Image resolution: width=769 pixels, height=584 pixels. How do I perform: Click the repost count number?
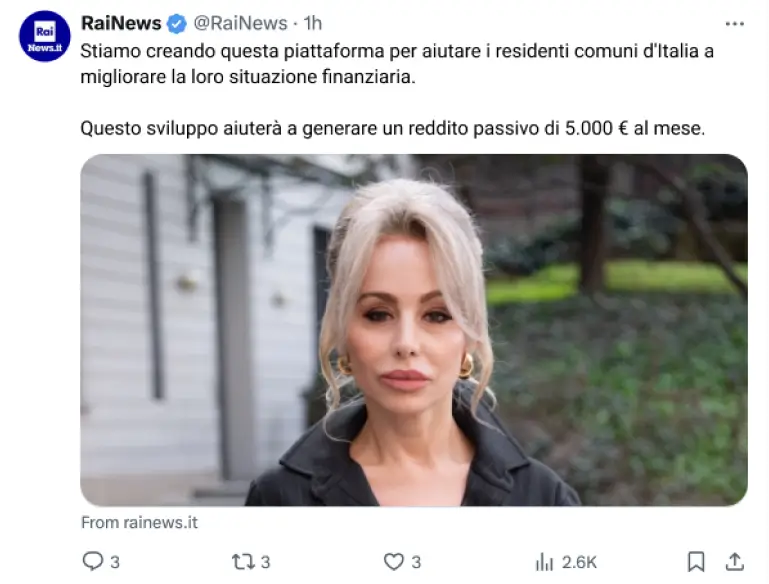[x=265, y=562]
